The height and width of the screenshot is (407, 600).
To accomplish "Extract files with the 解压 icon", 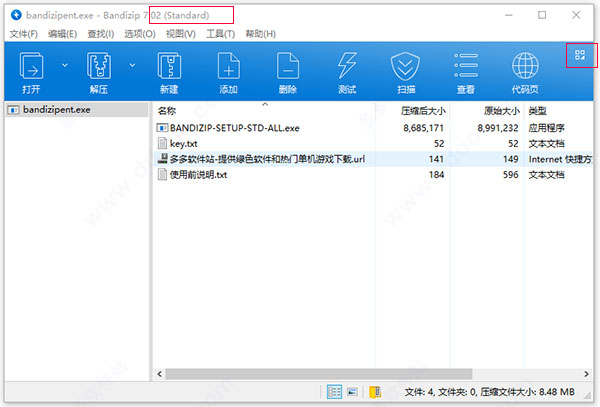I will (99, 73).
